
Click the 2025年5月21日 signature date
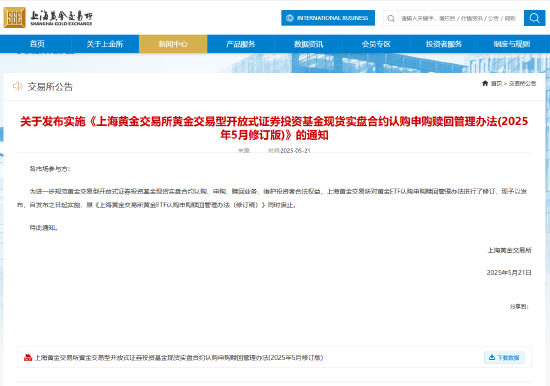(x=509, y=273)
